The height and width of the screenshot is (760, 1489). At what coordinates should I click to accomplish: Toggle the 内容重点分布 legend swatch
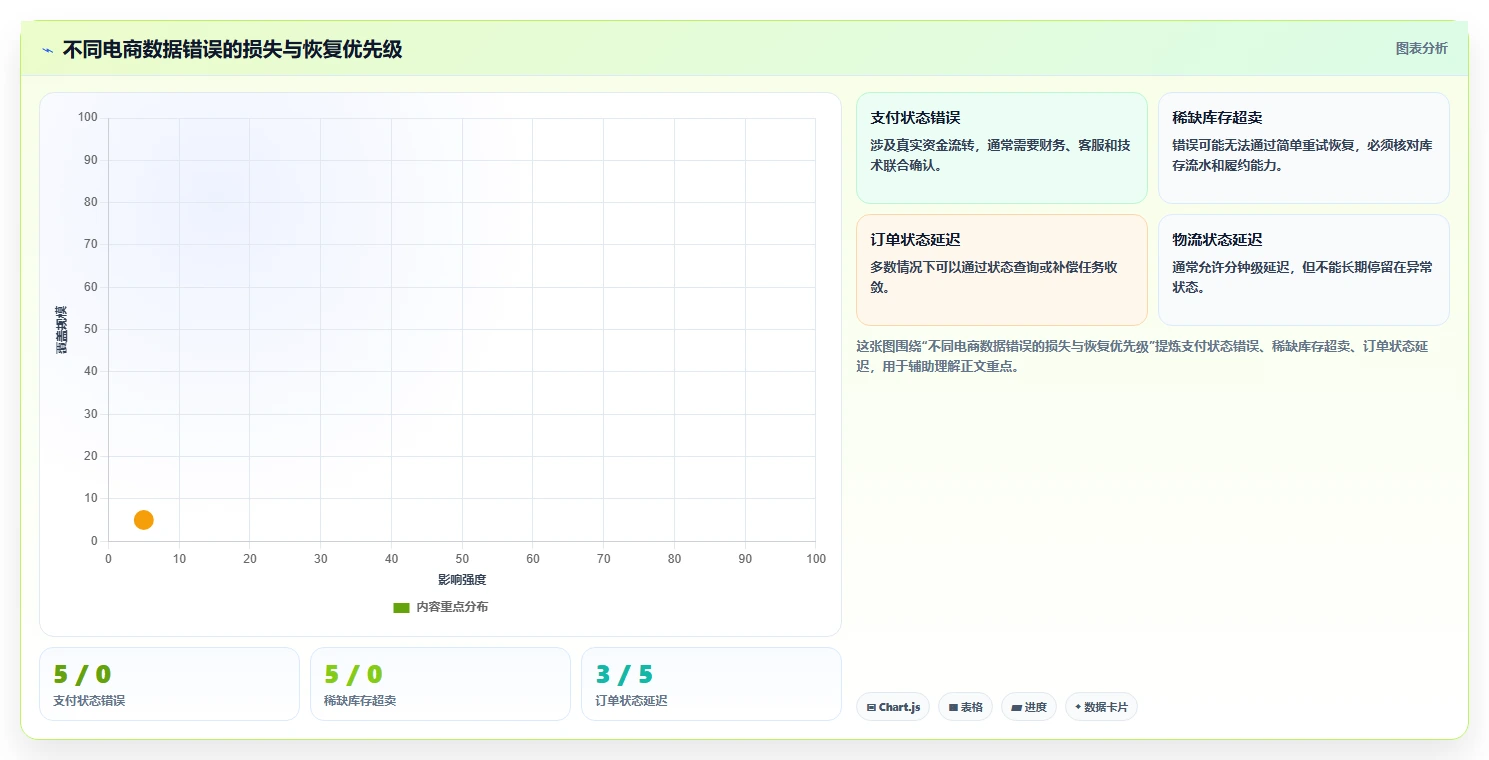click(x=401, y=607)
